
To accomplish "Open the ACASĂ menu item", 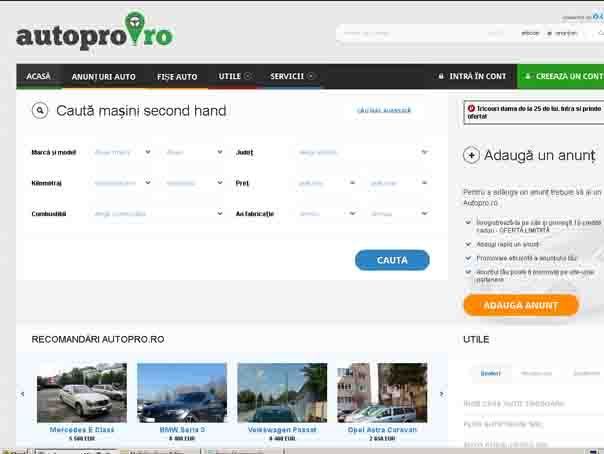I will (x=39, y=76).
